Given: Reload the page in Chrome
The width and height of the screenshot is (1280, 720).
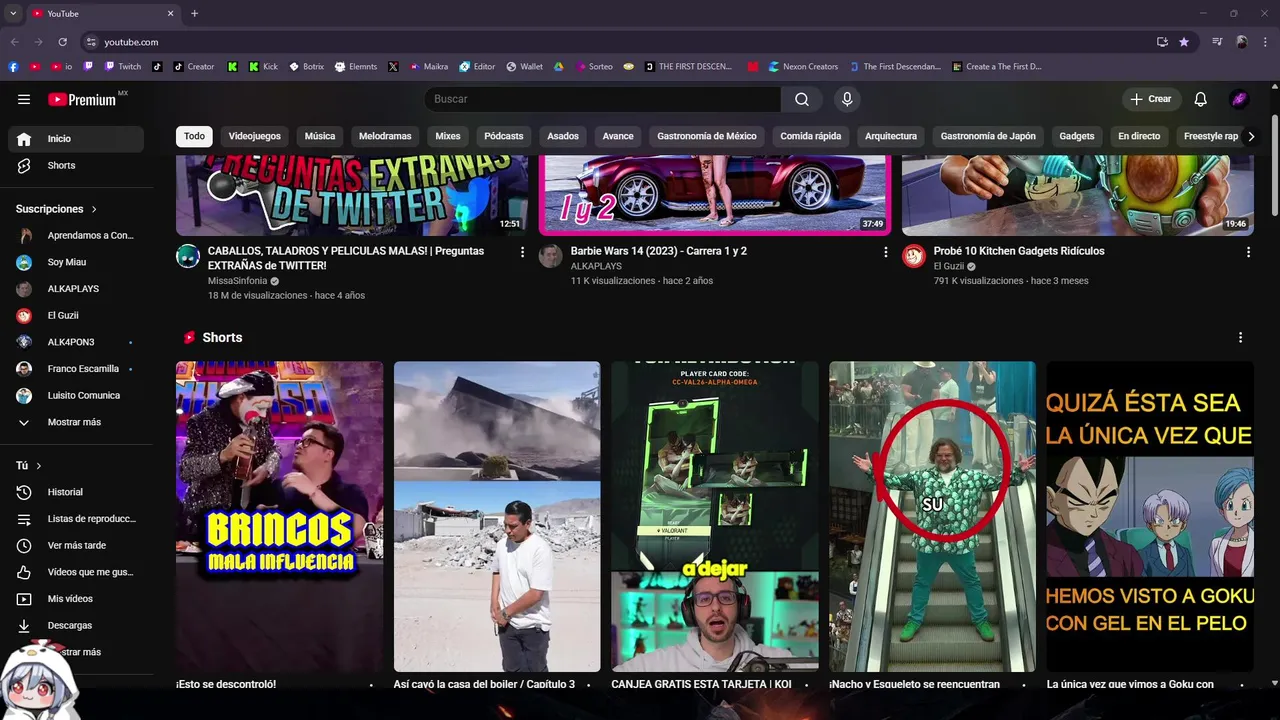Looking at the screenshot, I should (x=62, y=42).
